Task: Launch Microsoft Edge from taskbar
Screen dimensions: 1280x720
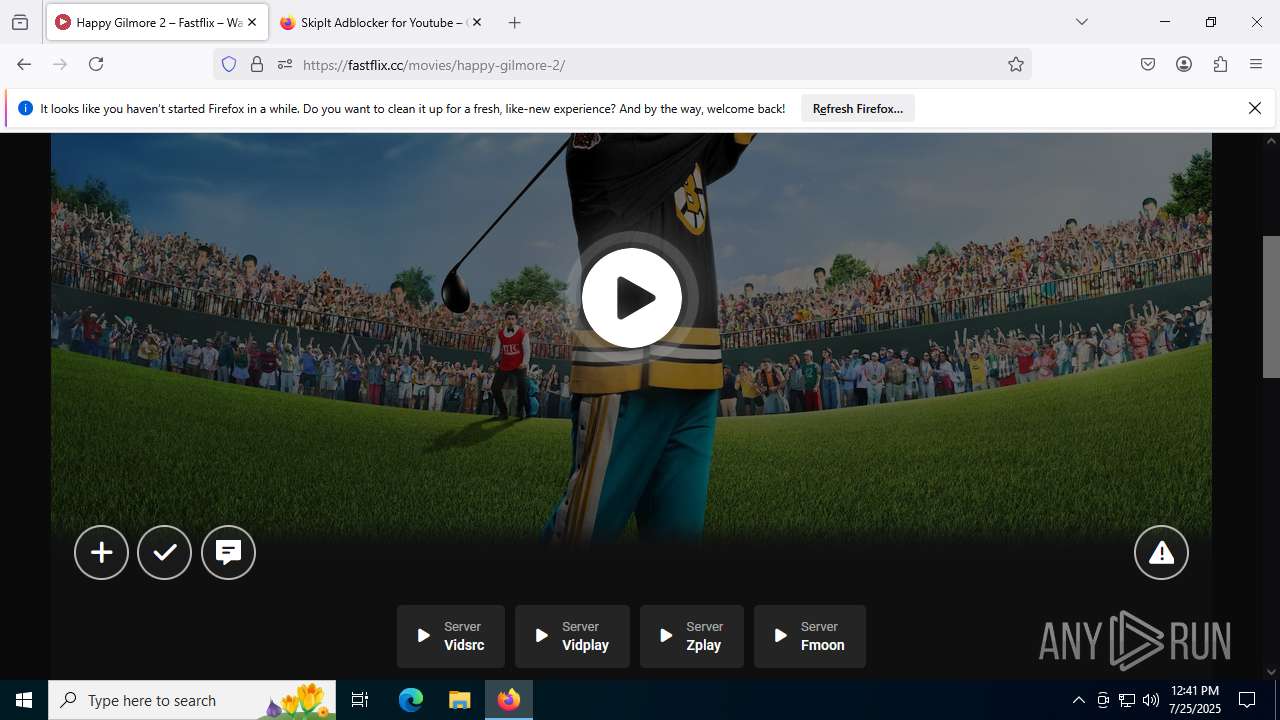Action: [411, 700]
